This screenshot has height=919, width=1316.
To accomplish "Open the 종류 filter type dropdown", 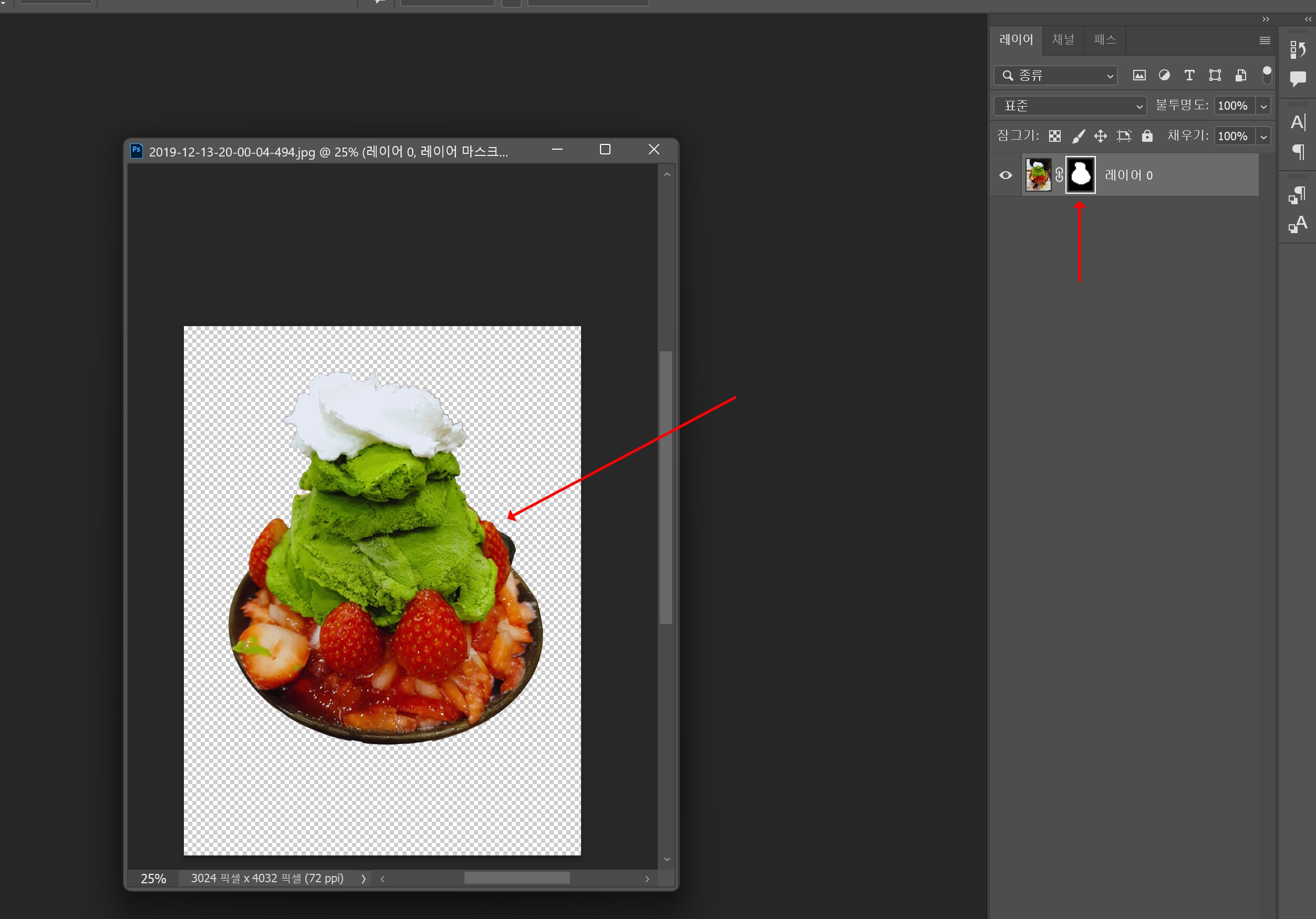I will click(1055, 76).
